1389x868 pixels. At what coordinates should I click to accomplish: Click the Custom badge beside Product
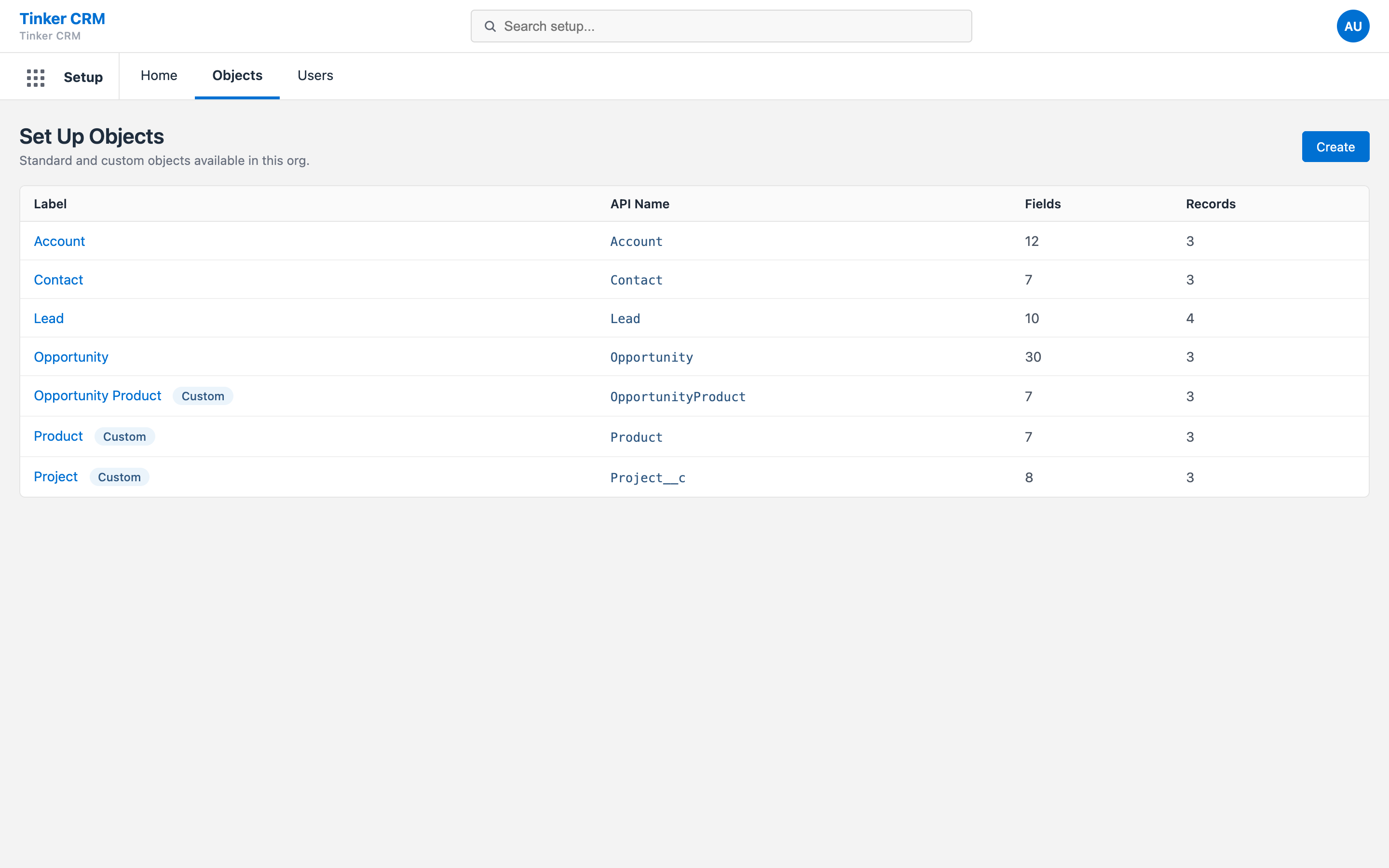[124, 437]
